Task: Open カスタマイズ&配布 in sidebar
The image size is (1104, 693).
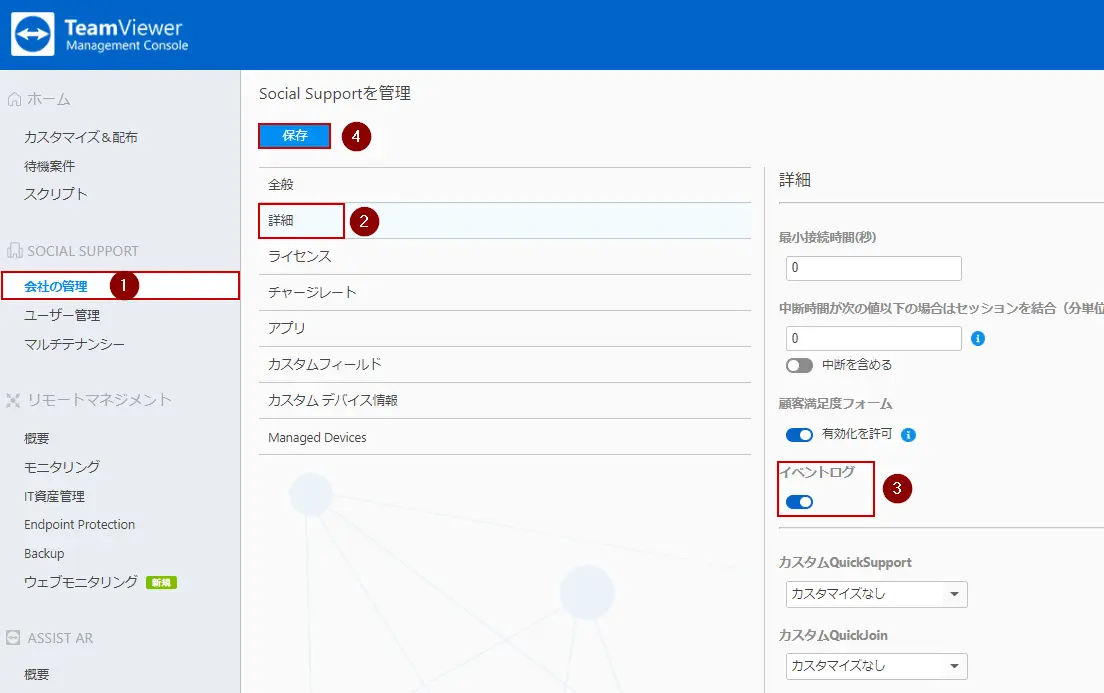Action: pyautogui.click(x=81, y=137)
